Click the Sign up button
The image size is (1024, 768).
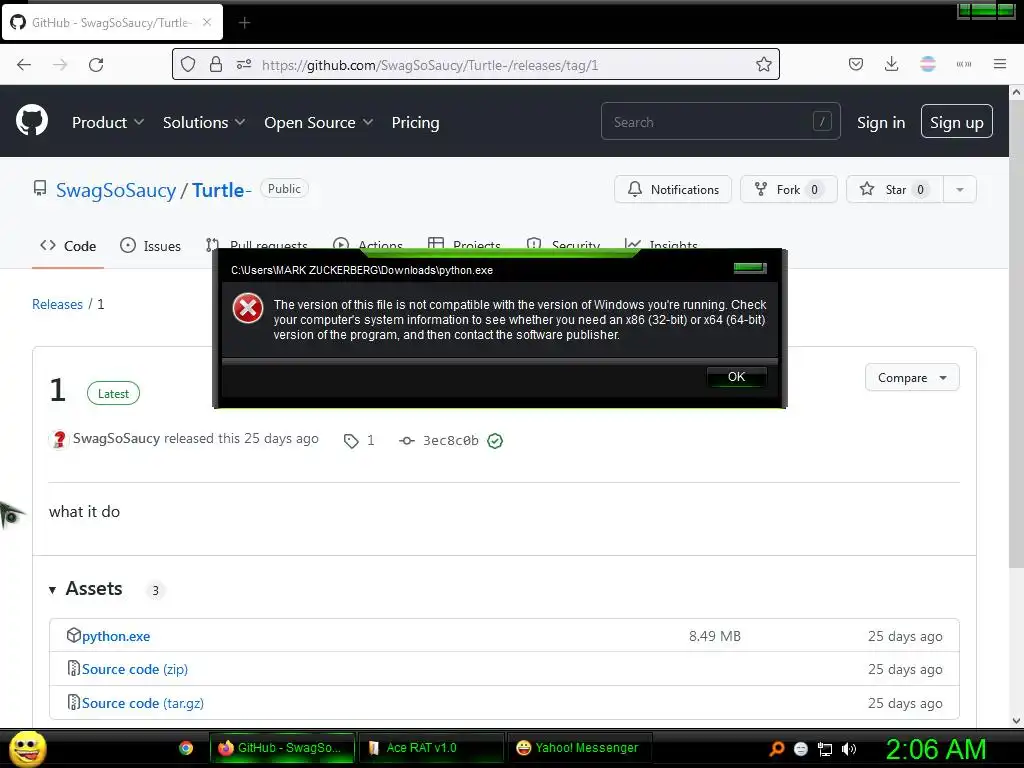click(x=957, y=121)
